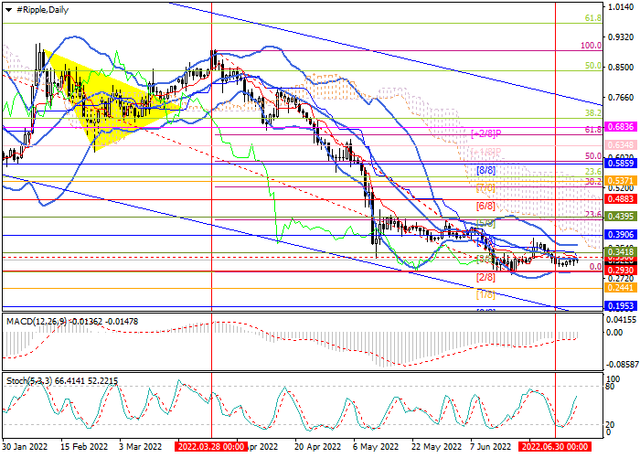
Task: Click the blue 0.5859 price label
Action: [622, 163]
